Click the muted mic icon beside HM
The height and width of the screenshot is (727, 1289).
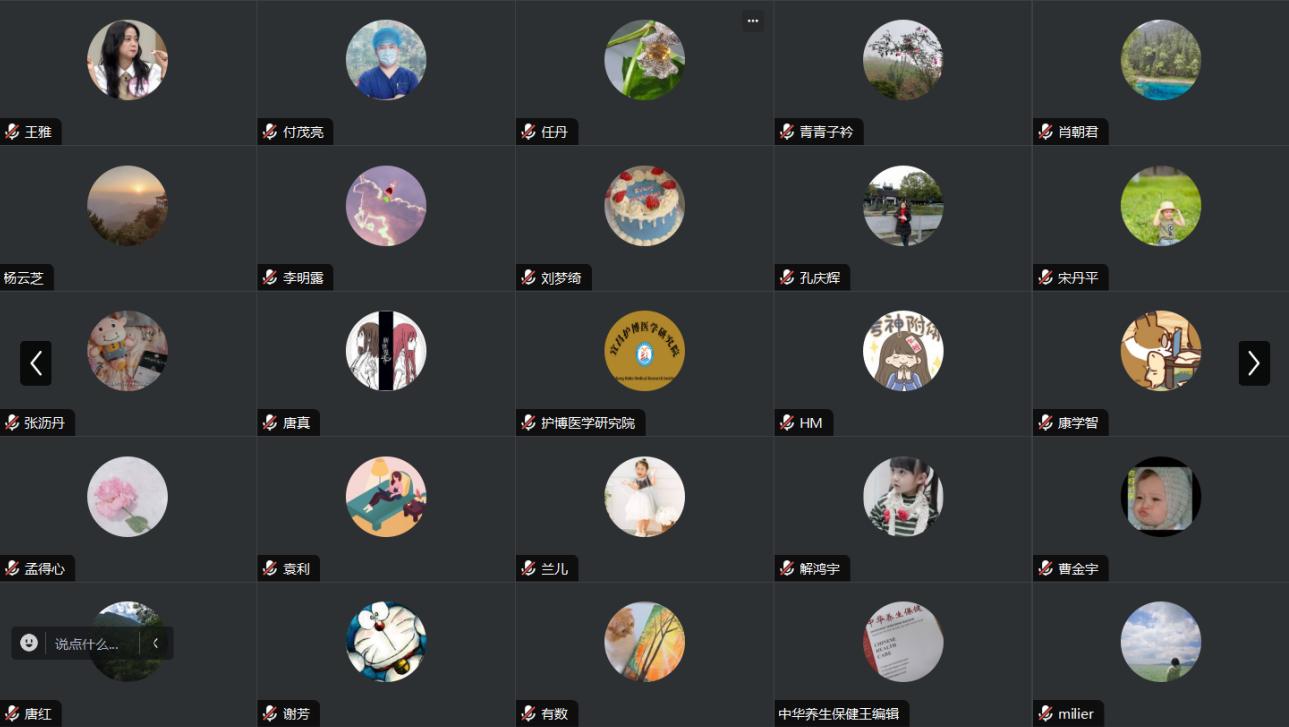click(787, 423)
